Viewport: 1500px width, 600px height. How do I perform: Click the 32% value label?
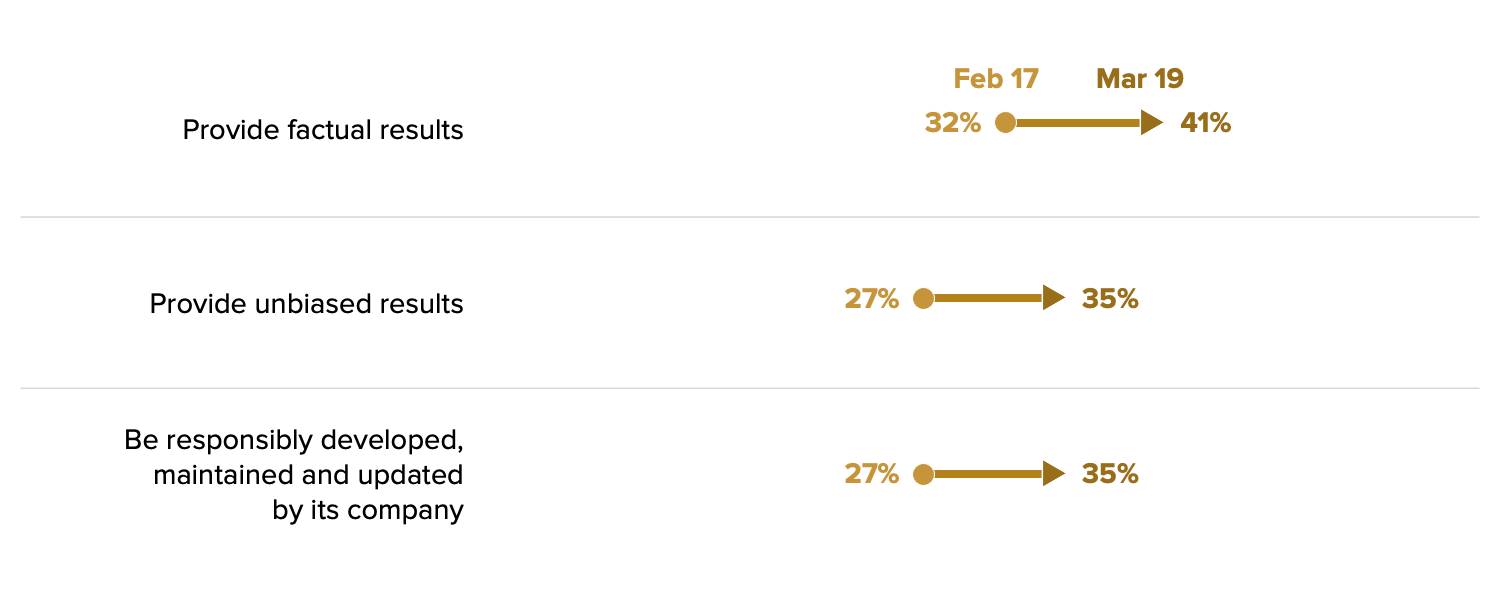[953, 123]
